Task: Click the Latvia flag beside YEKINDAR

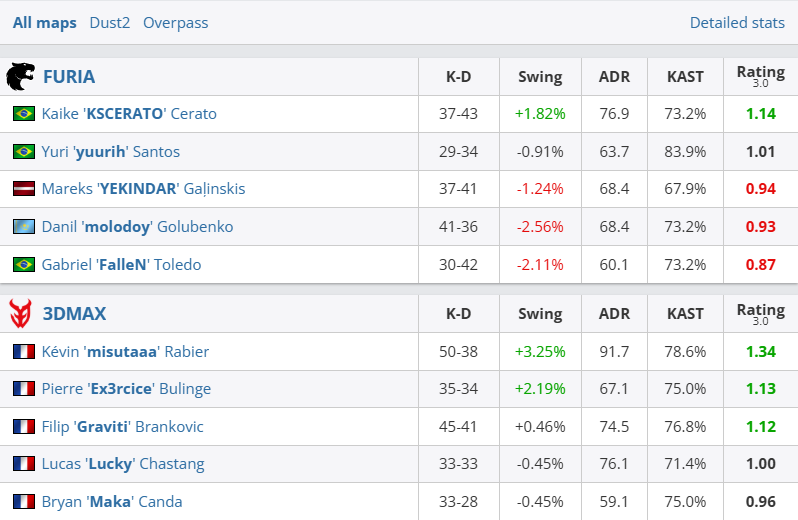Action: 24,189
